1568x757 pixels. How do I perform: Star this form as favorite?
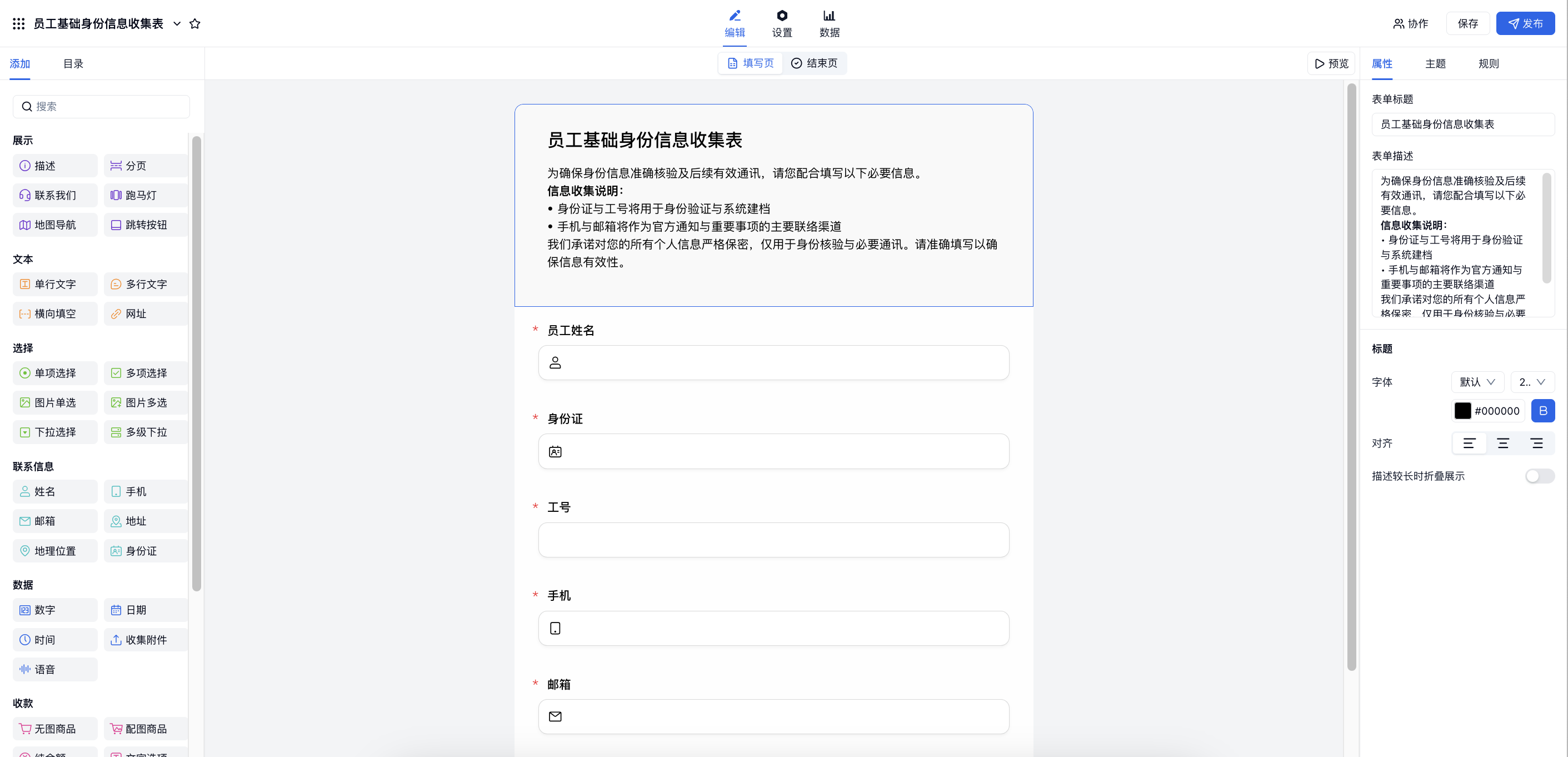[195, 24]
